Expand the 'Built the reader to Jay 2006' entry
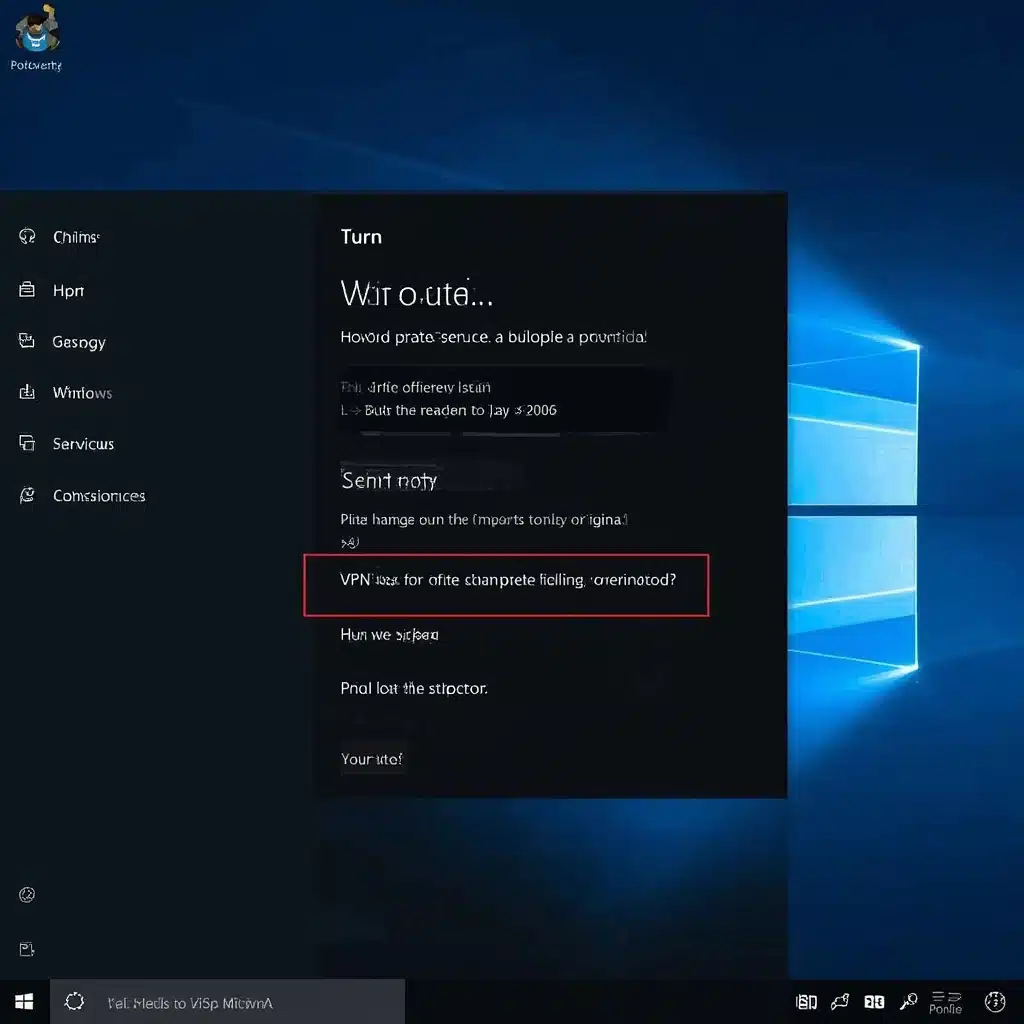 pyautogui.click(x=447, y=410)
